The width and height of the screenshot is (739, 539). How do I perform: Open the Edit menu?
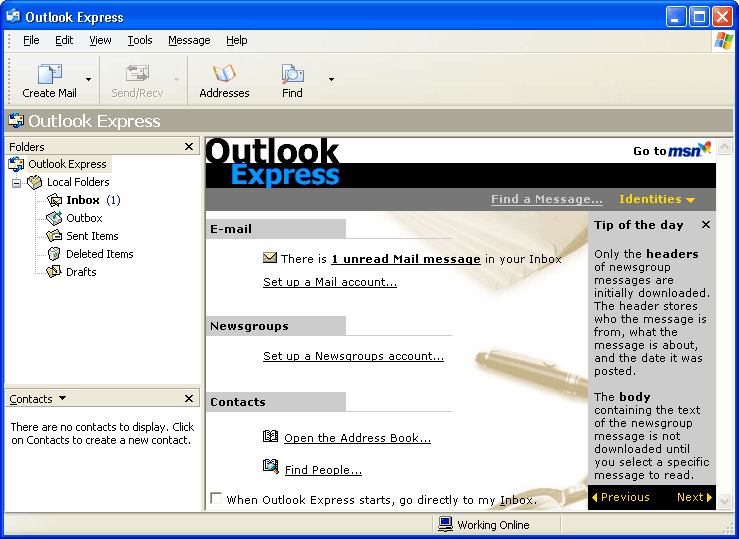point(64,41)
